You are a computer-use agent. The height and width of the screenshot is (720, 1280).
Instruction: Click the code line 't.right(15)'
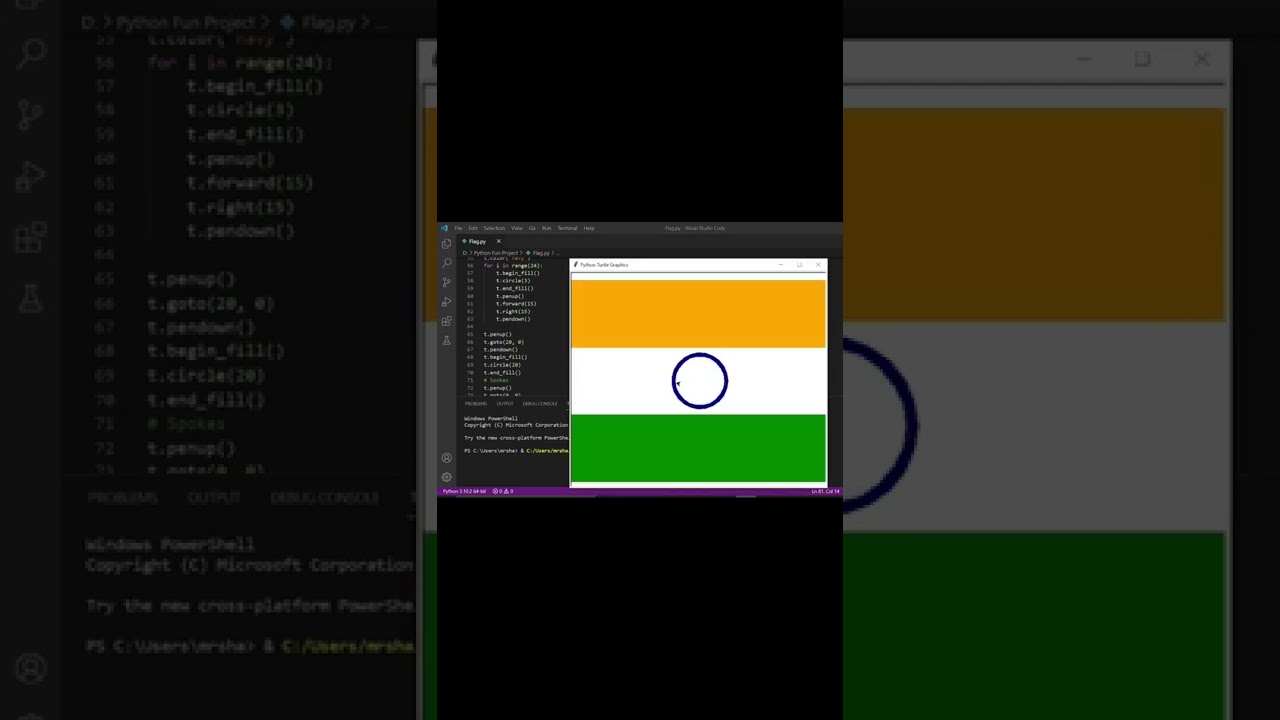[x=513, y=311]
